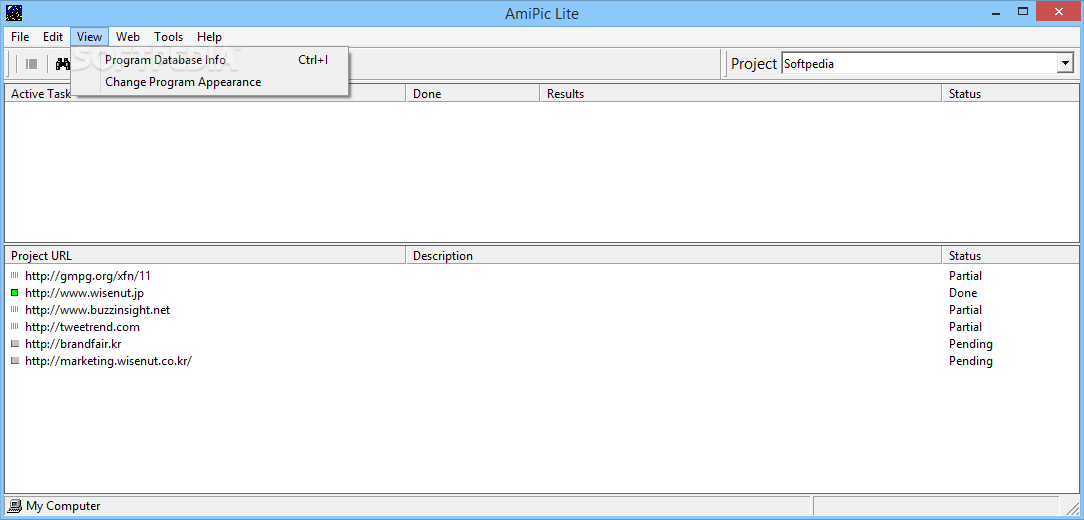Maximize the AmiPic Lite window
Viewport: 1084px width, 520px height.
coord(1023,10)
